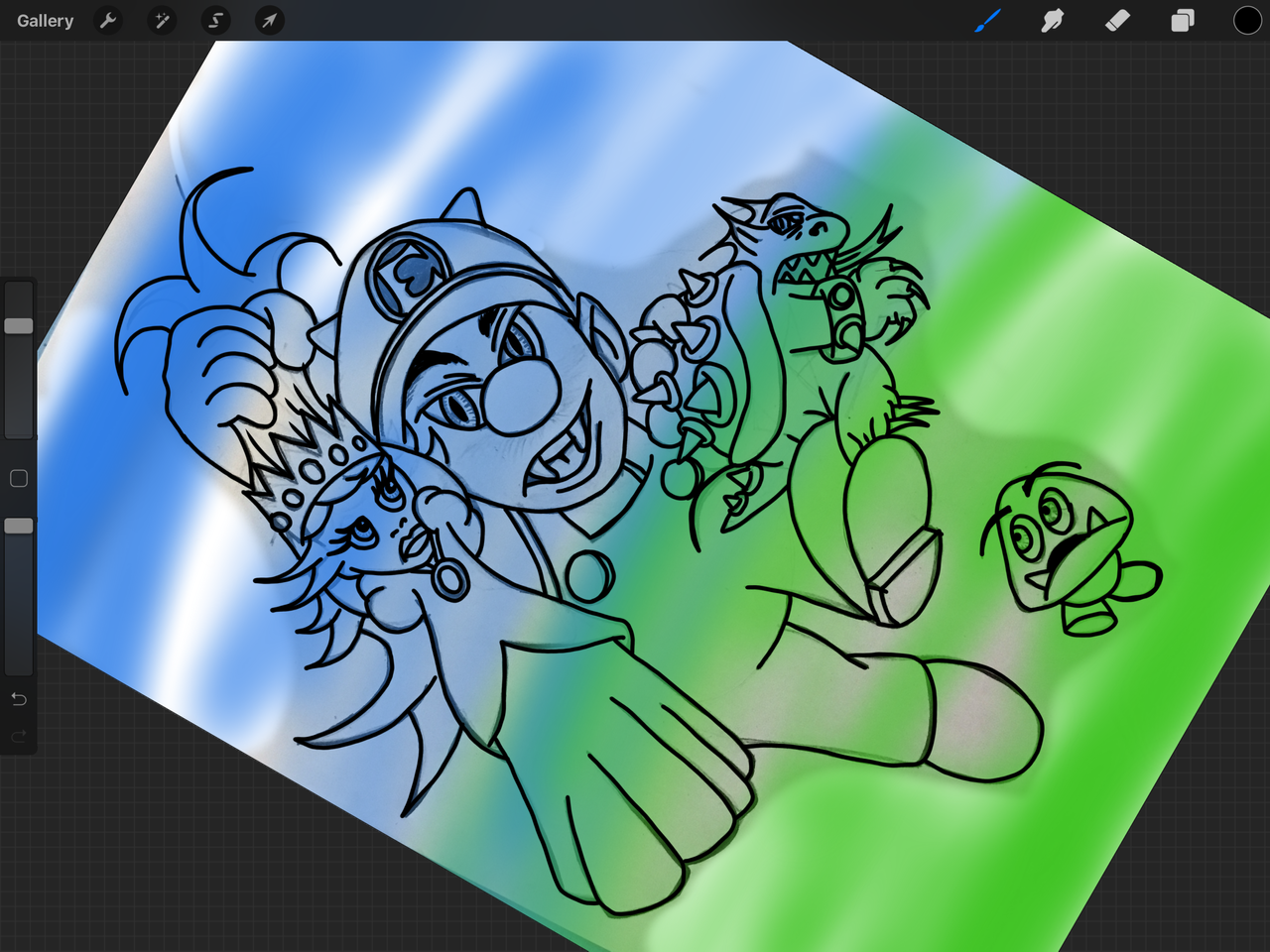Activate the Transform arrow tool

coord(269,20)
